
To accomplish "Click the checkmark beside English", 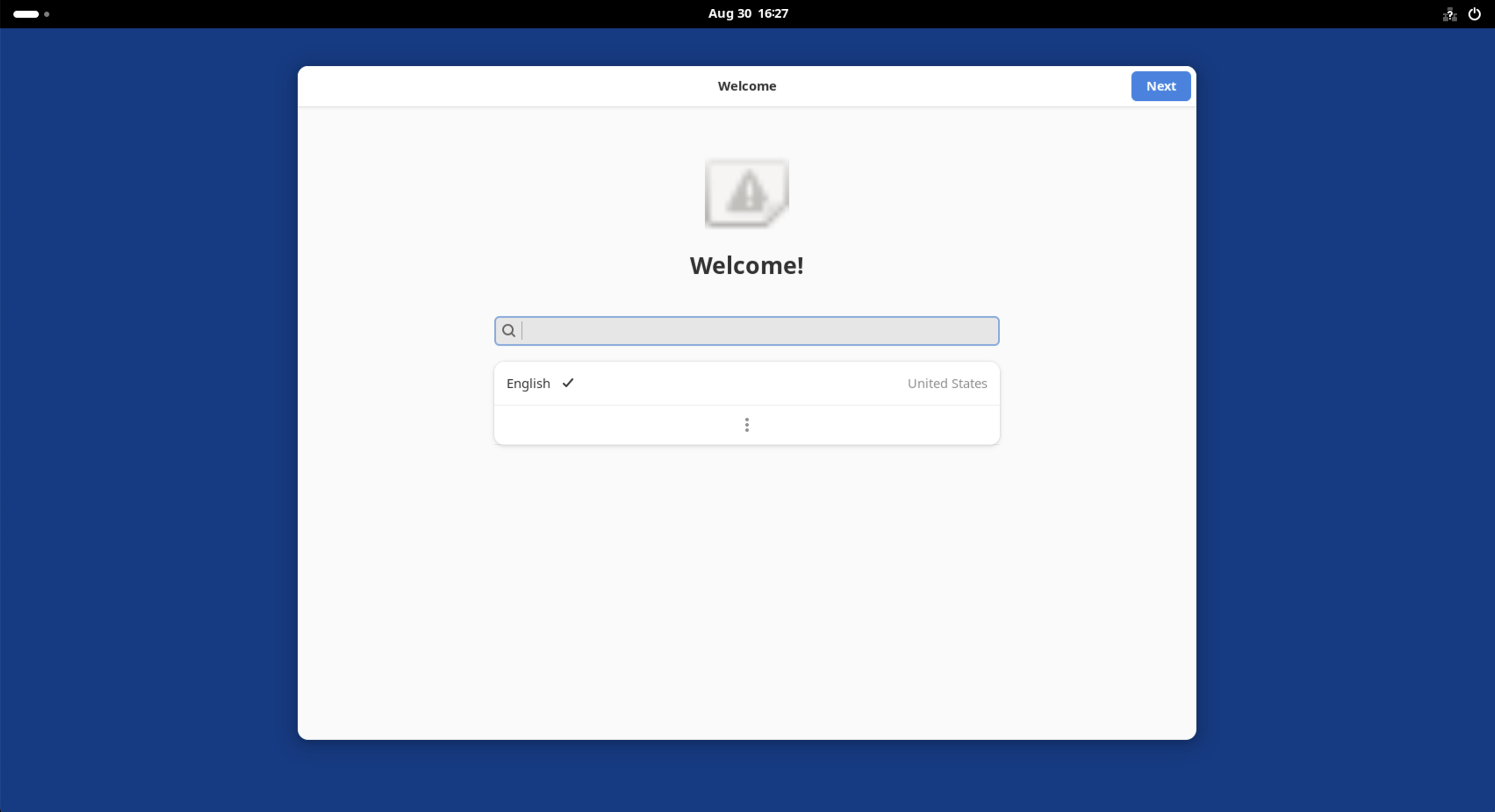I will click(x=568, y=383).
